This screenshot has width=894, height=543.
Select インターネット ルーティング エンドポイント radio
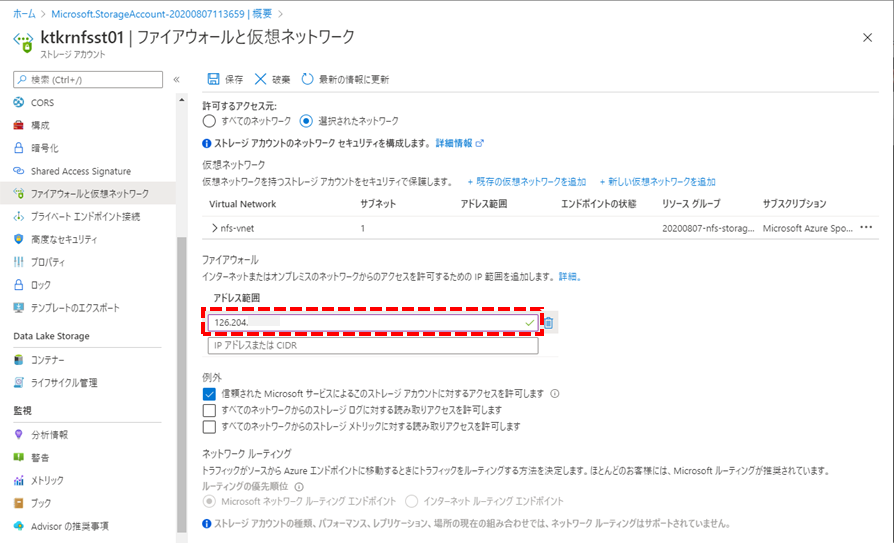point(411,501)
